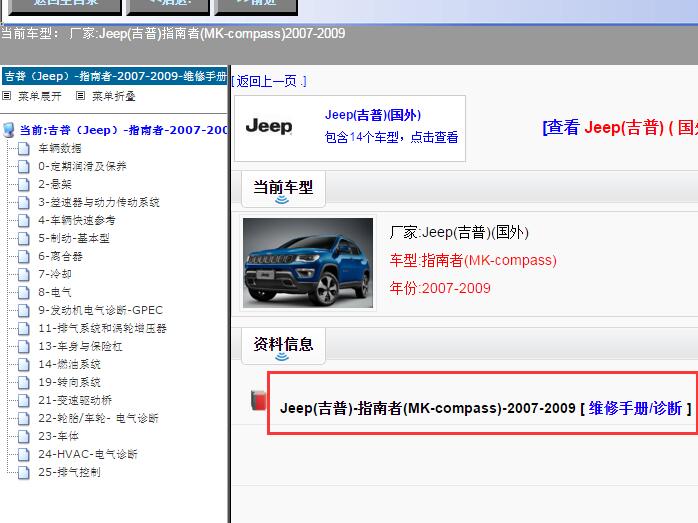Select the 24-HVAC-电气诊断 tree entry
Viewport: 698px width, 523px height.
[x=88, y=454]
